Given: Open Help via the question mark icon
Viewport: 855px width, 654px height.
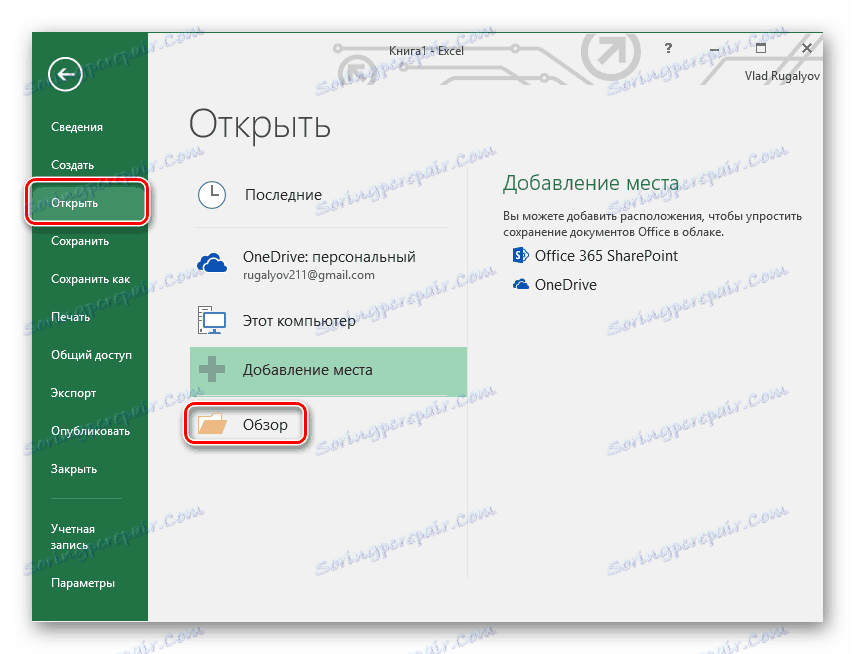Looking at the screenshot, I should [668, 48].
